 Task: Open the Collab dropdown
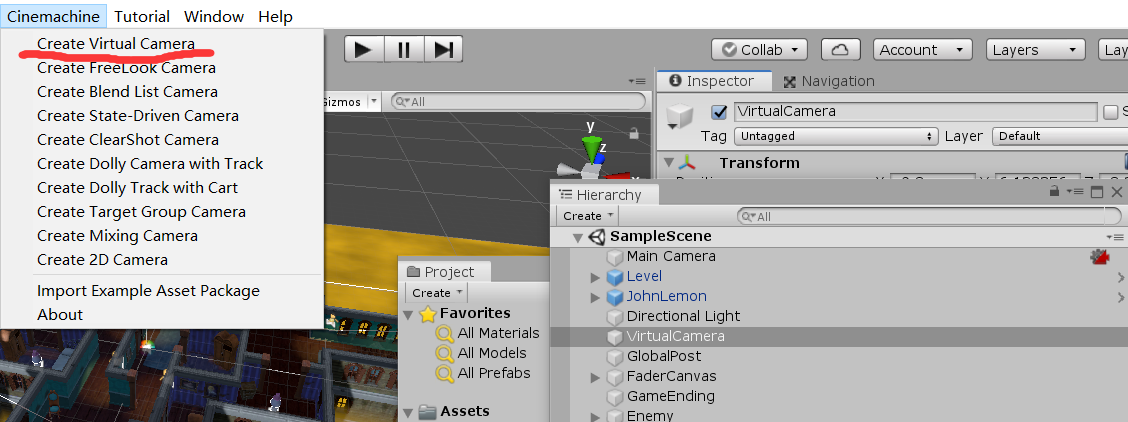pos(759,49)
